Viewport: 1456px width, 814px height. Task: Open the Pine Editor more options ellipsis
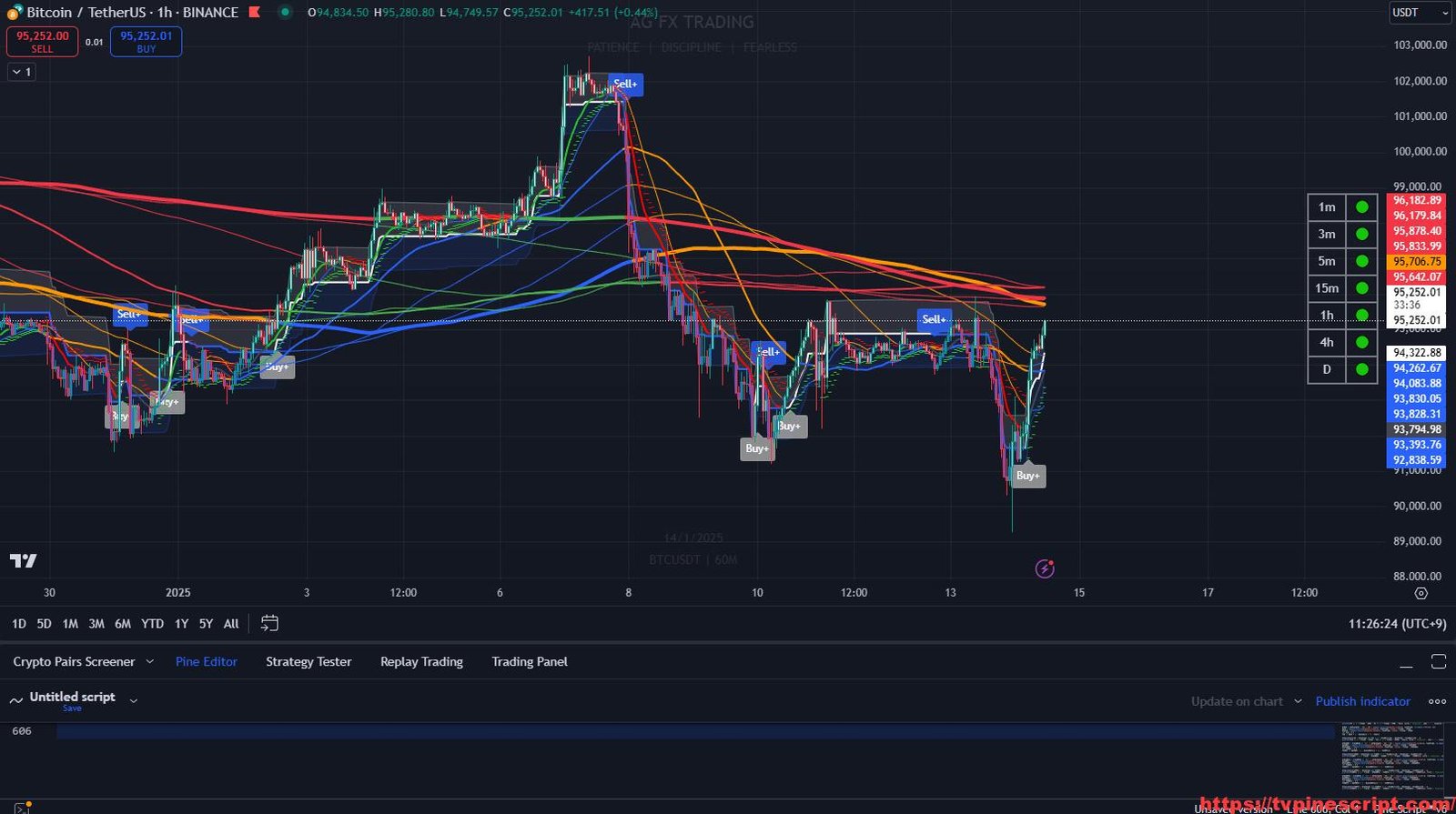(x=1437, y=701)
